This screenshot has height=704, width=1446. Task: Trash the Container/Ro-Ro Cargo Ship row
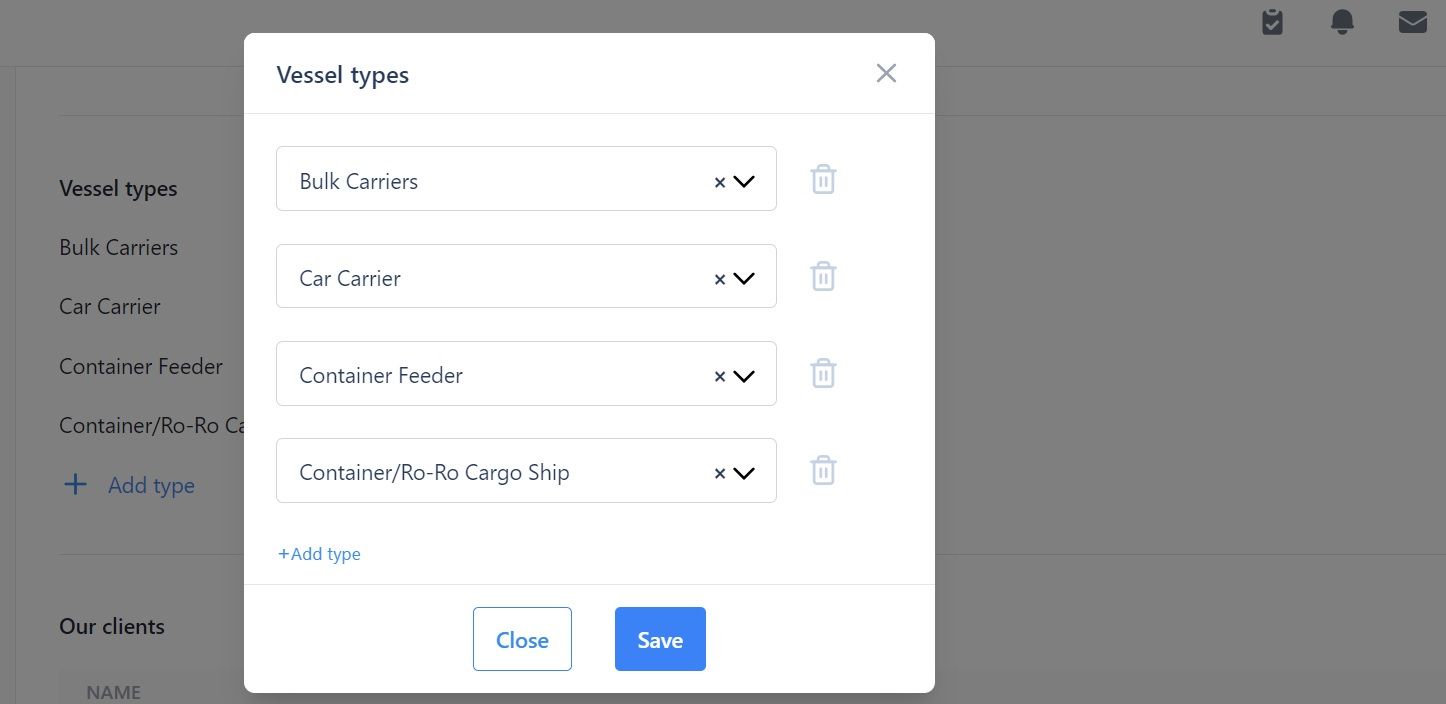pyautogui.click(x=823, y=471)
